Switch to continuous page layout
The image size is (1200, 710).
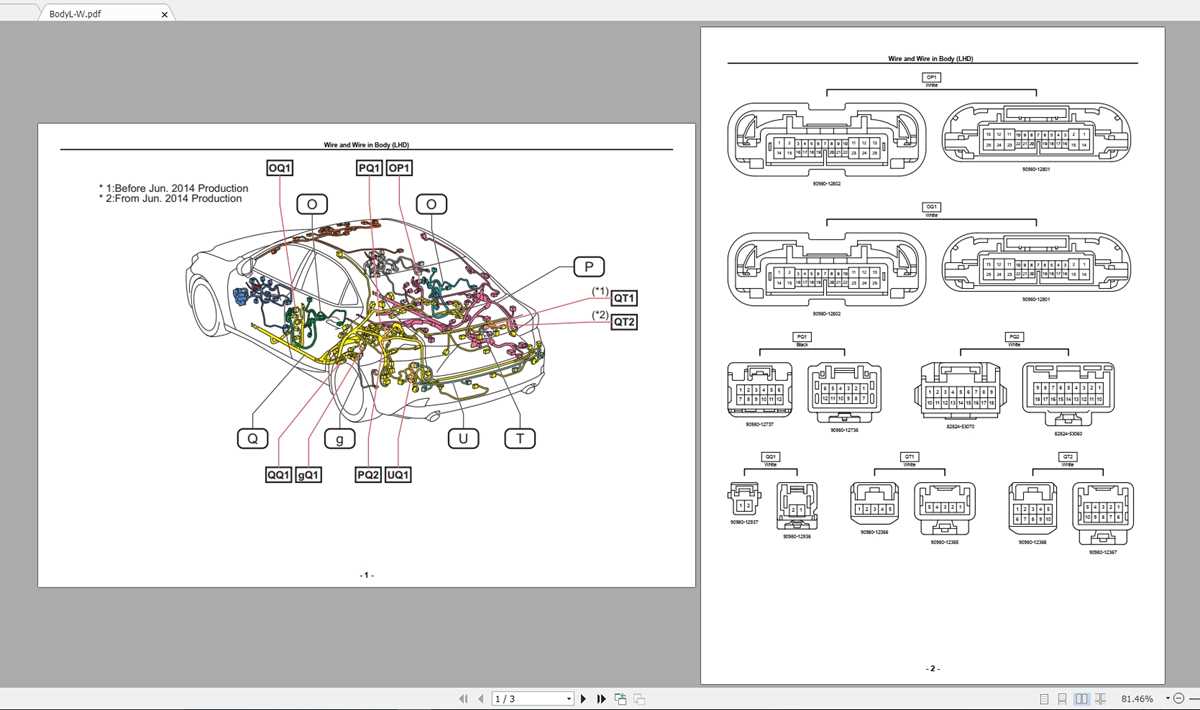[1063, 698]
